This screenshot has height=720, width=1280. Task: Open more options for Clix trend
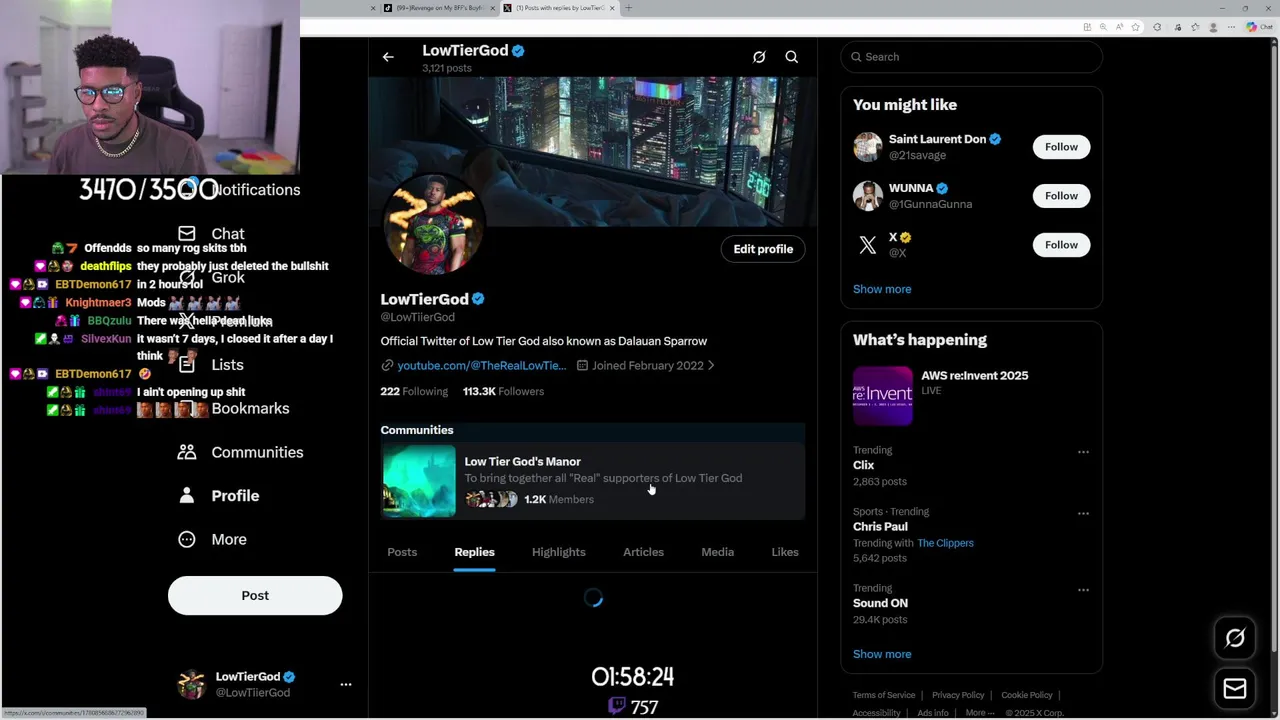click(1083, 452)
